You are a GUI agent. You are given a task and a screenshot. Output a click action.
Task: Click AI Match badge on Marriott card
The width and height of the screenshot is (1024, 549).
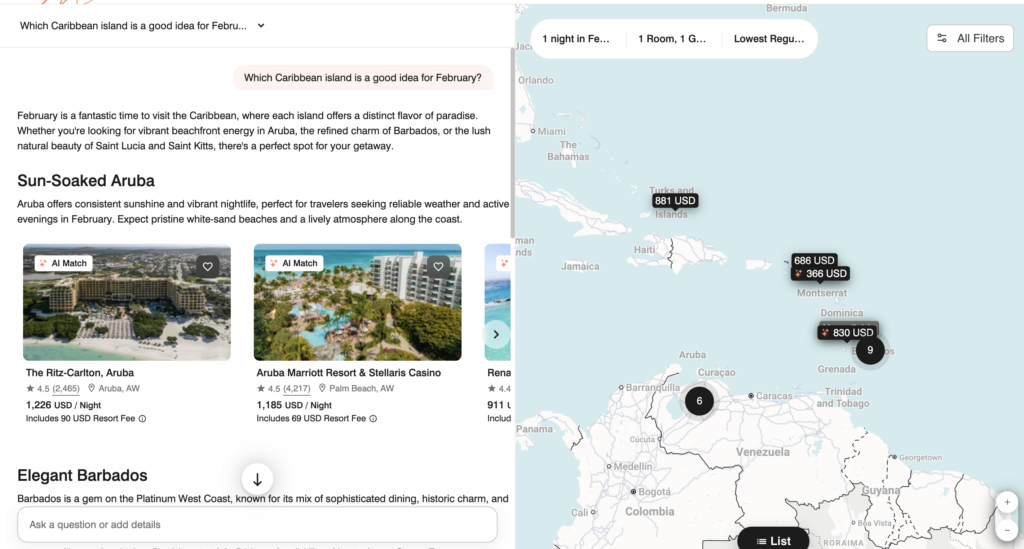tap(294, 263)
